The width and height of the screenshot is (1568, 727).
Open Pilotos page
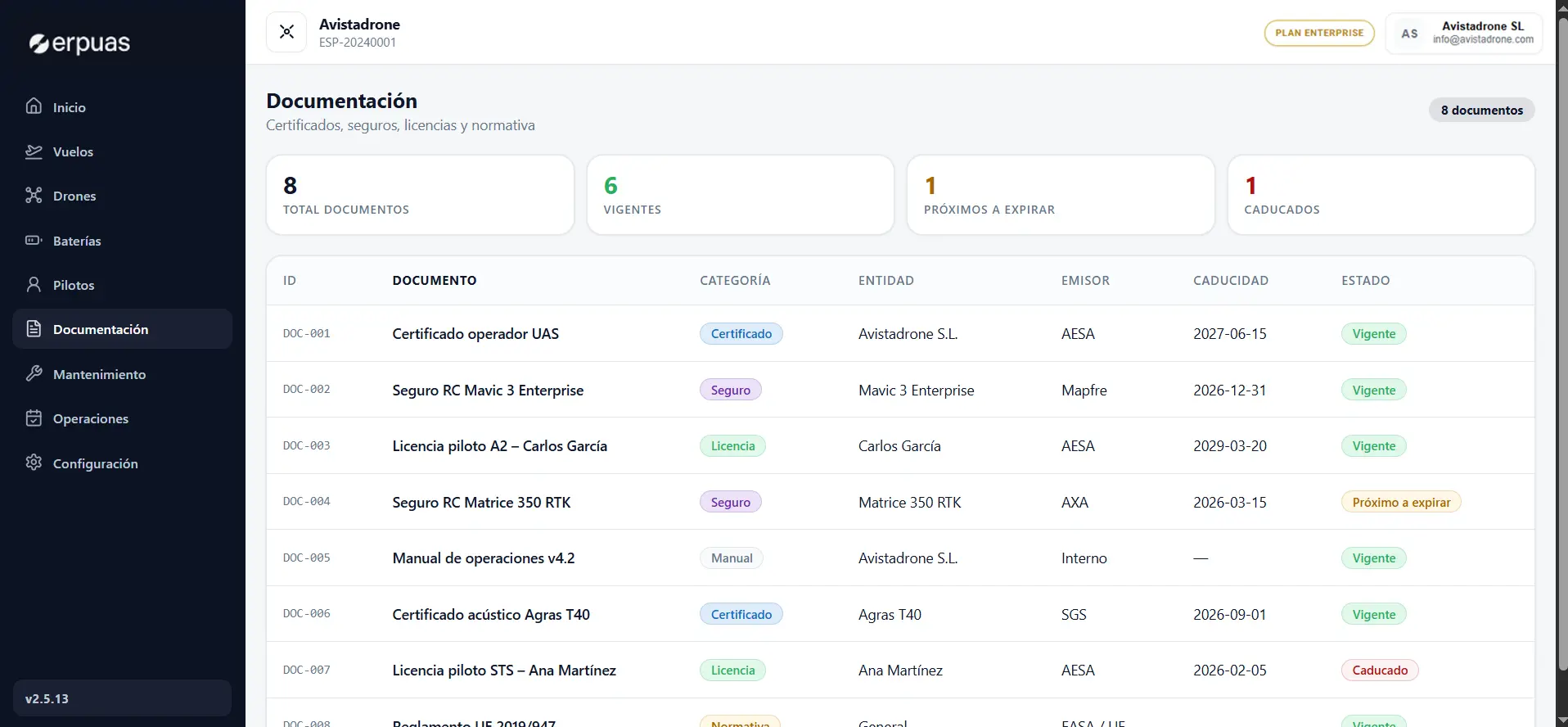point(123,285)
